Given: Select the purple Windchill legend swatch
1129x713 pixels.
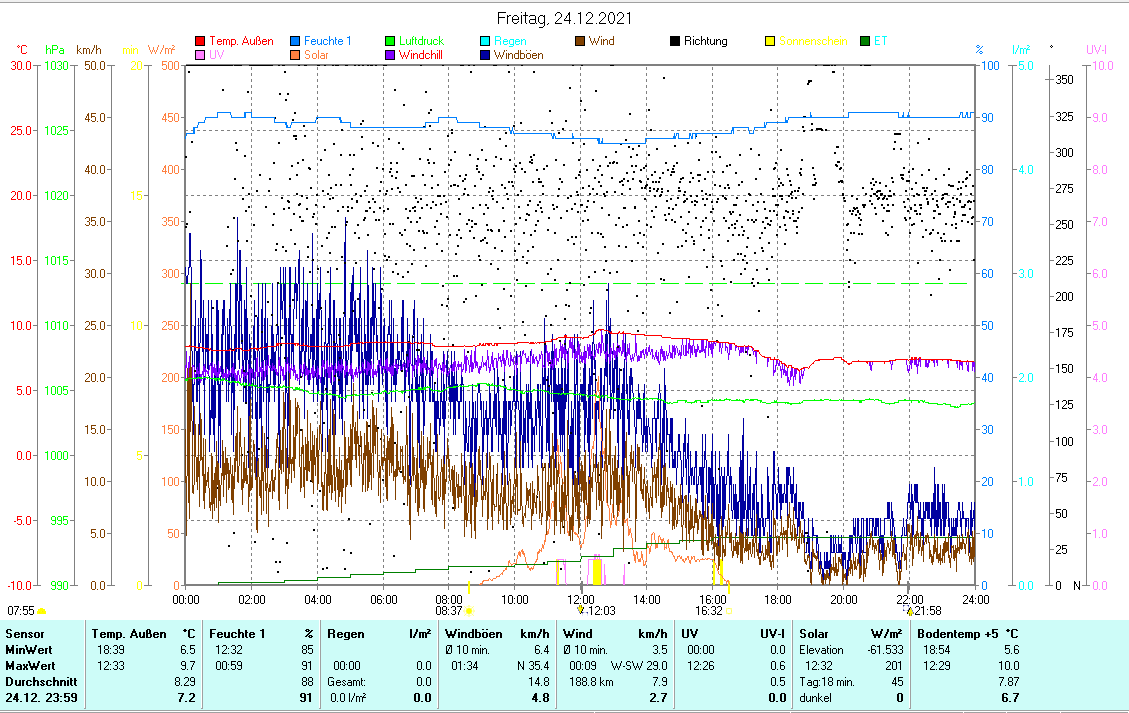Looking at the screenshot, I should tap(390, 56).
